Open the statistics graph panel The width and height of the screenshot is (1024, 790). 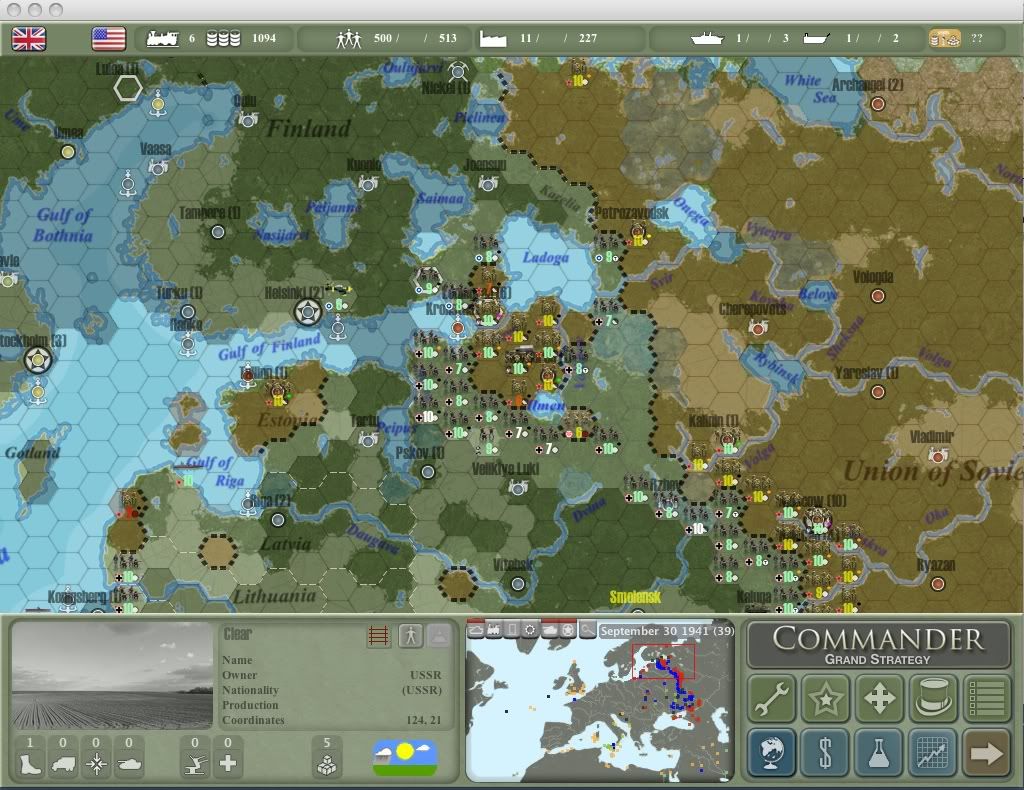coord(932,752)
